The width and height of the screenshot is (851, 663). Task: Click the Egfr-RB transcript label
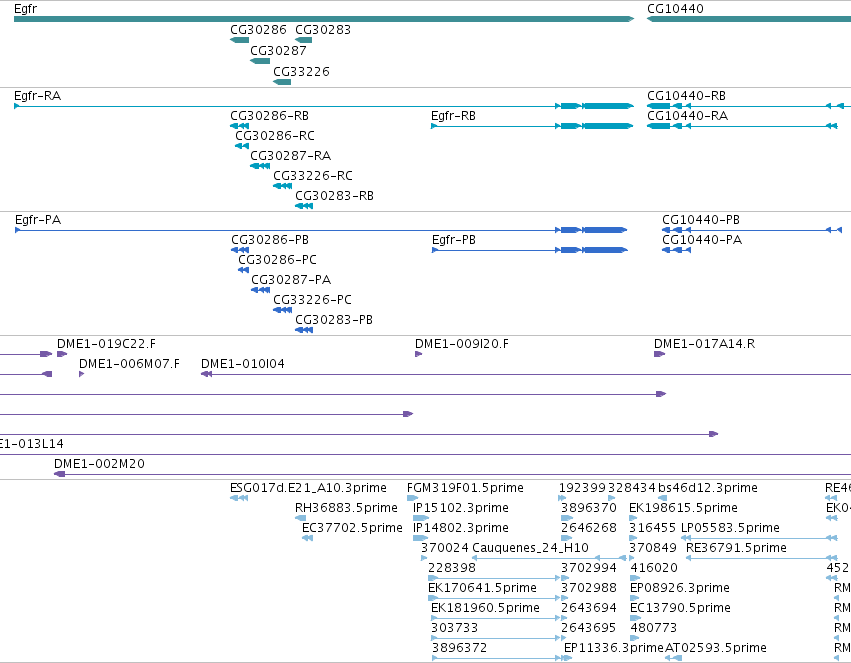[x=453, y=116]
